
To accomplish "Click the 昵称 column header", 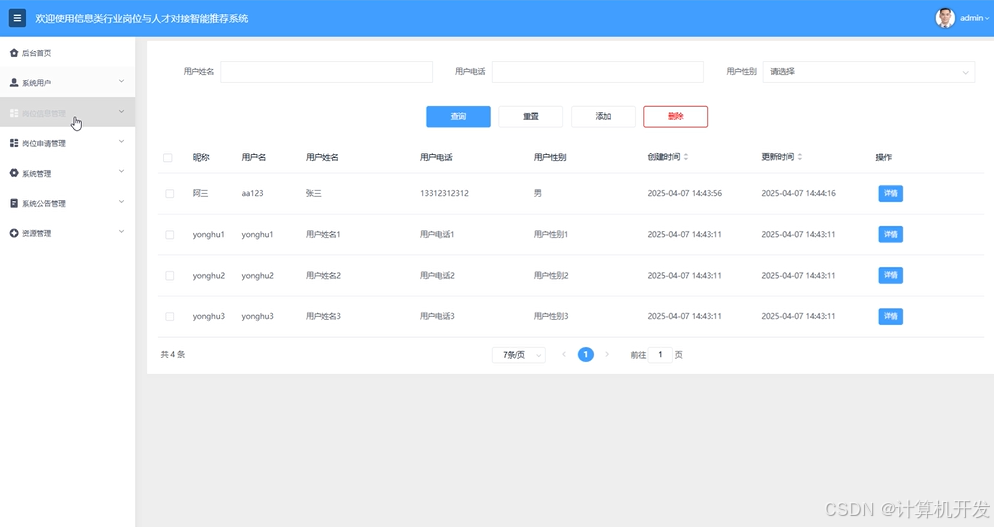I will [201, 157].
